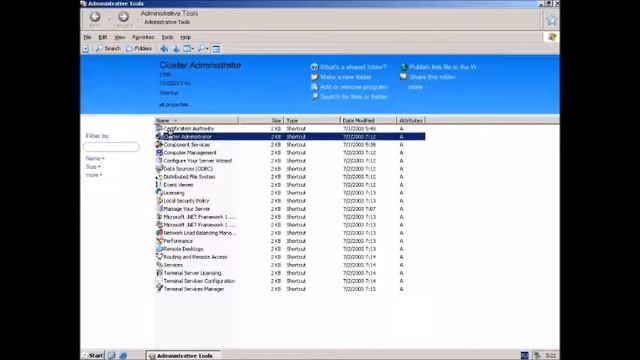
Task: Click 'Search for files or folders' link
Action: point(349,97)
